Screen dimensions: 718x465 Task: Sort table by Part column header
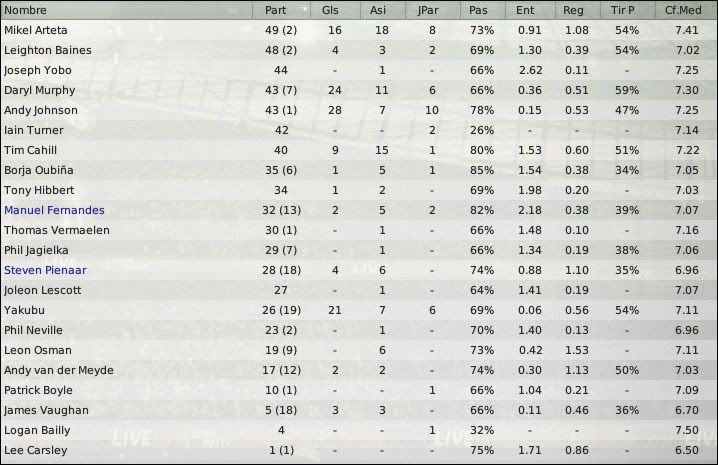point(281,10)
